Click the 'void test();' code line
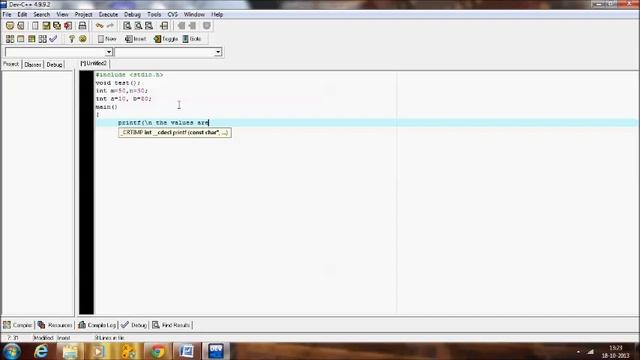 [118, 83]
